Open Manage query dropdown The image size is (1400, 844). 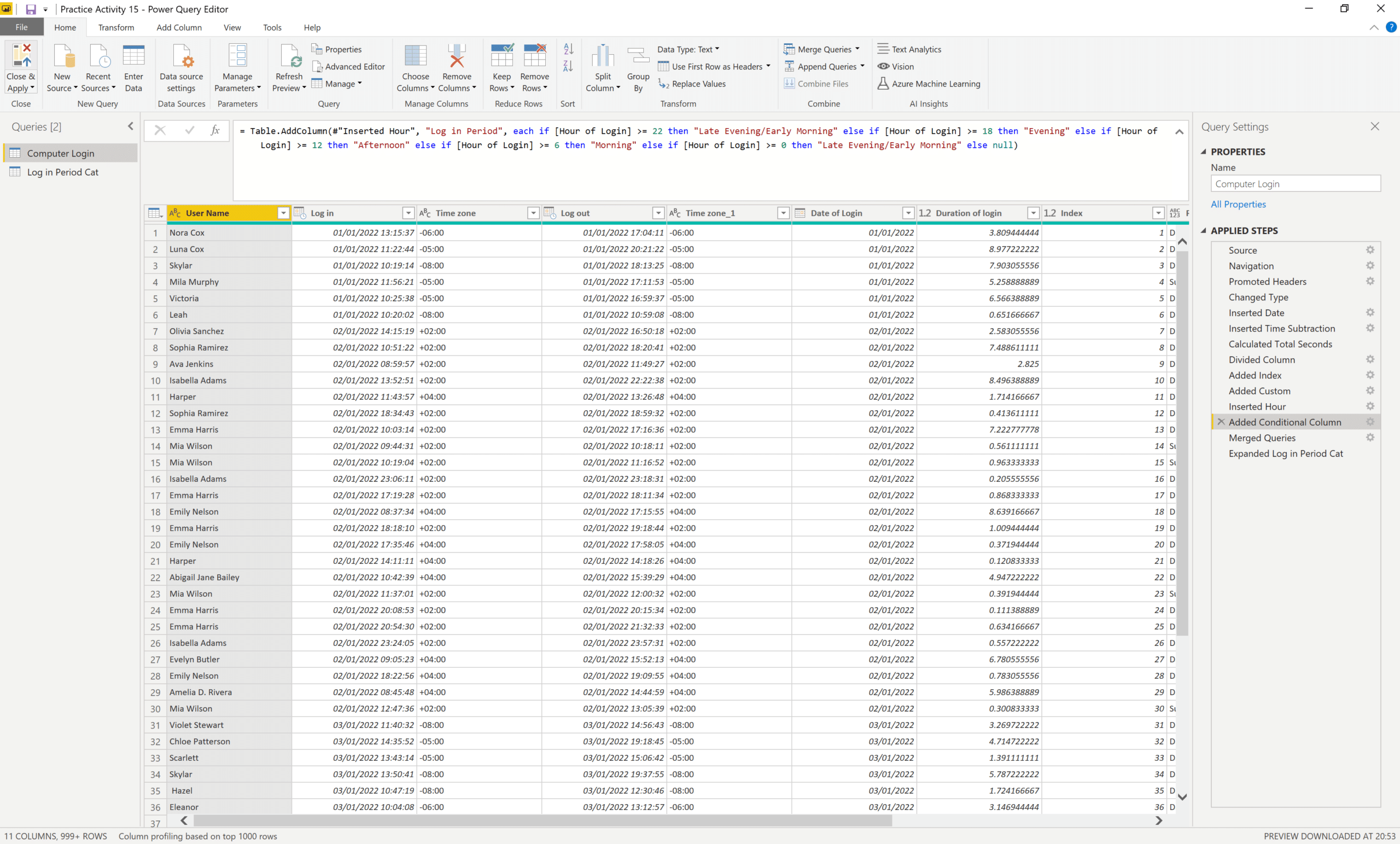click(x=337, y=84)
